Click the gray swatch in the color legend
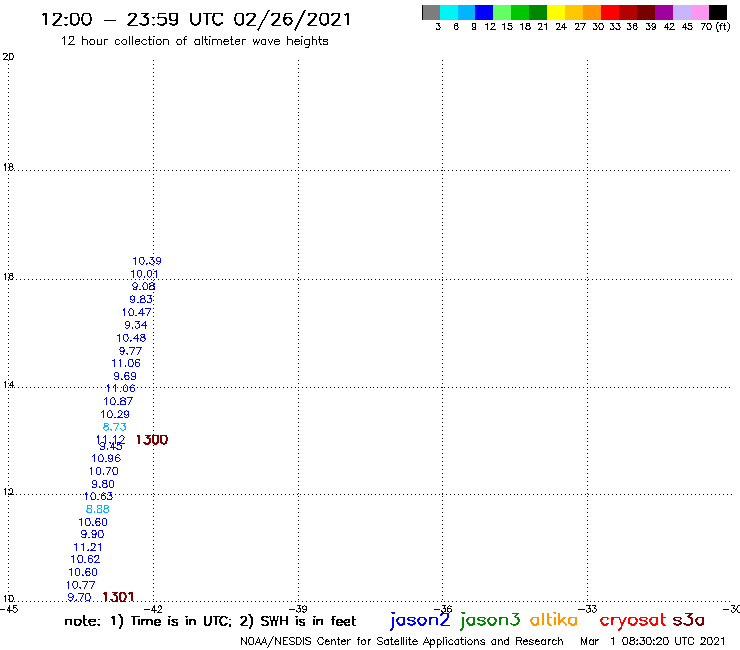Image resolution: width=740 pixels, height=650 pixels. (x=431, y=12)
